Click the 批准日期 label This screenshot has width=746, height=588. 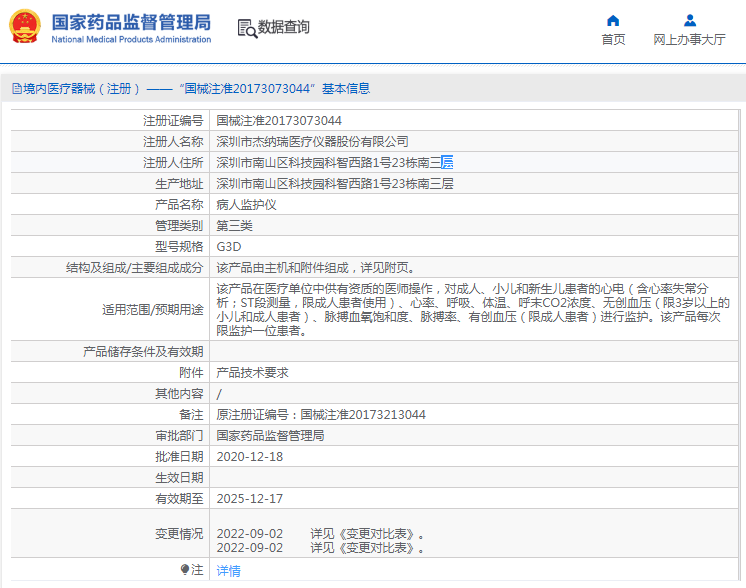179,457
